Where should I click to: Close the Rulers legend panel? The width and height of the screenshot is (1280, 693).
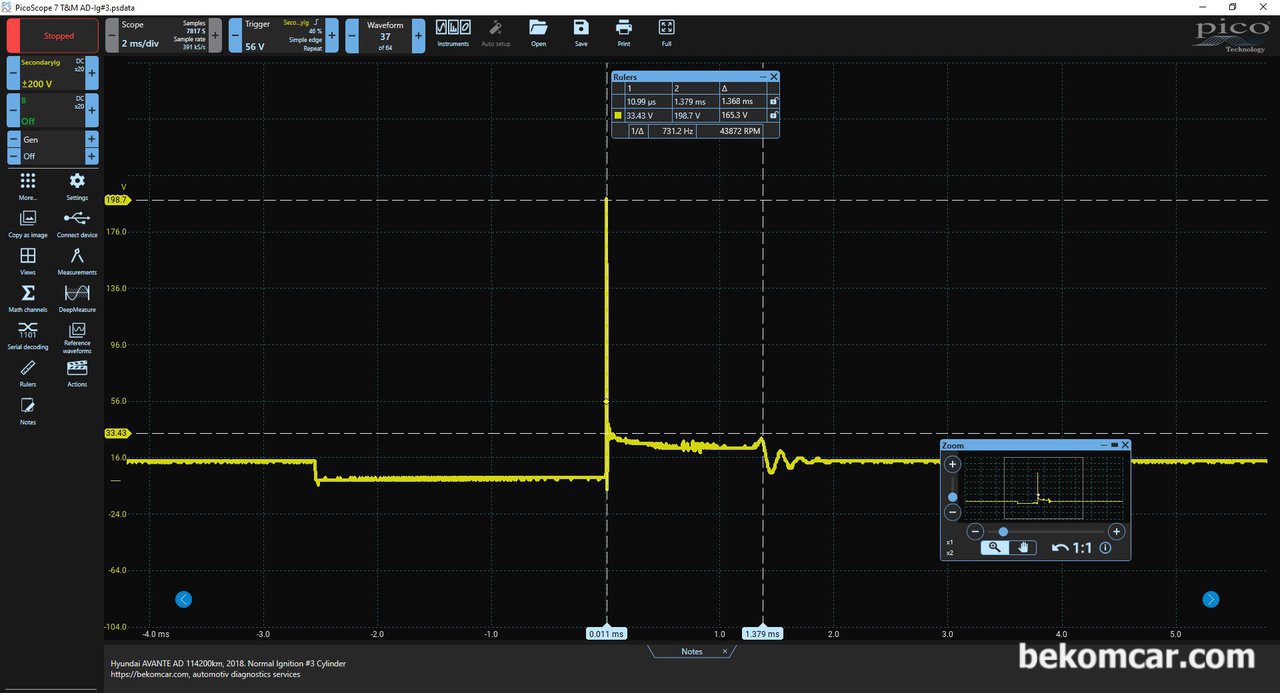click(774, 77)
